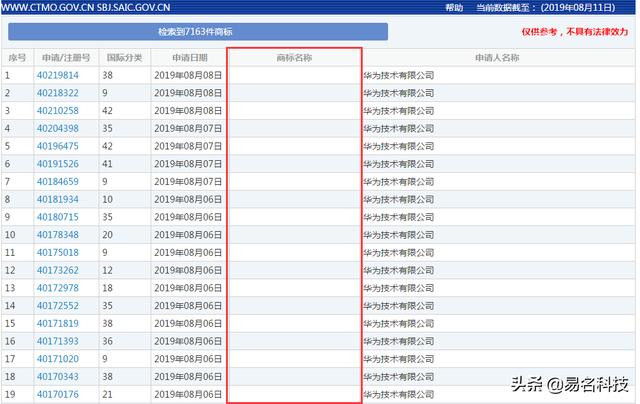Image resolution: width=640 pixels, height=404 pixels.
Task: Click the WWW.CTMO.GOV.CN header text
Action: [48, 7]
